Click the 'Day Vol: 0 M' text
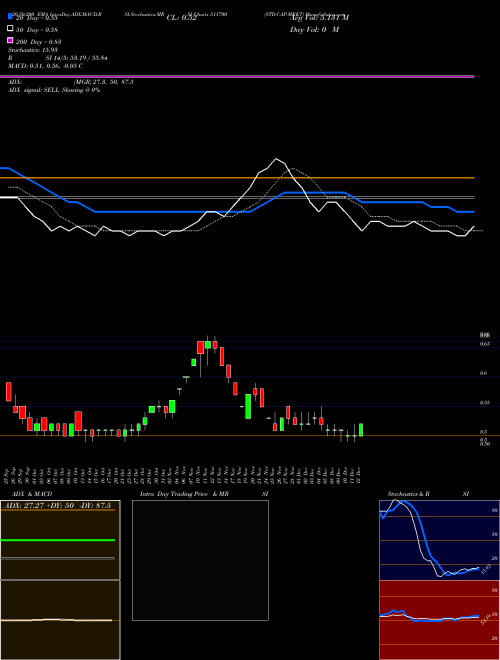This screenshot has width=500, height=660. pos(314,29)
